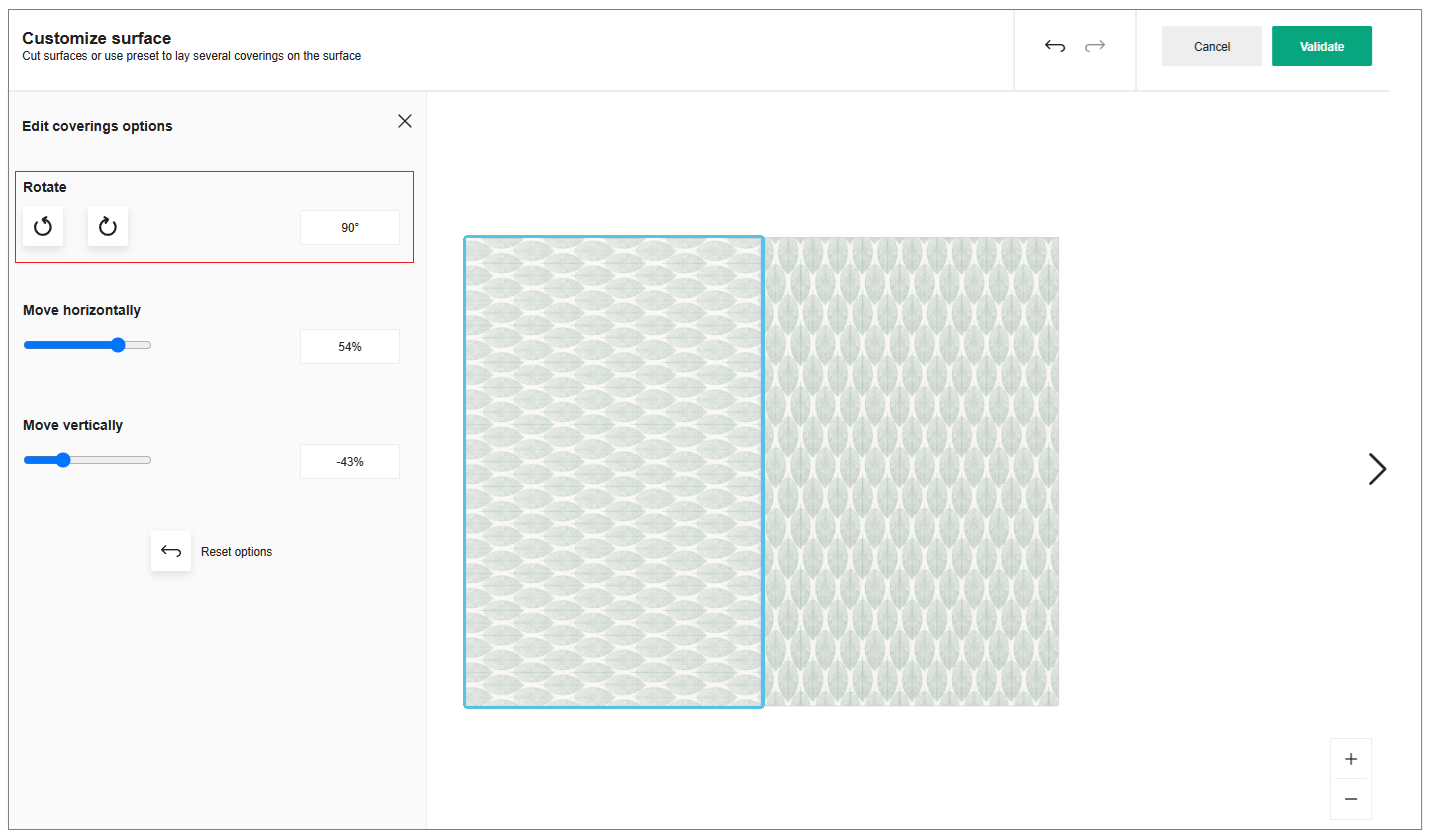
Task: Click the redo arrow in the top bar
Action: pos(1095,45)
